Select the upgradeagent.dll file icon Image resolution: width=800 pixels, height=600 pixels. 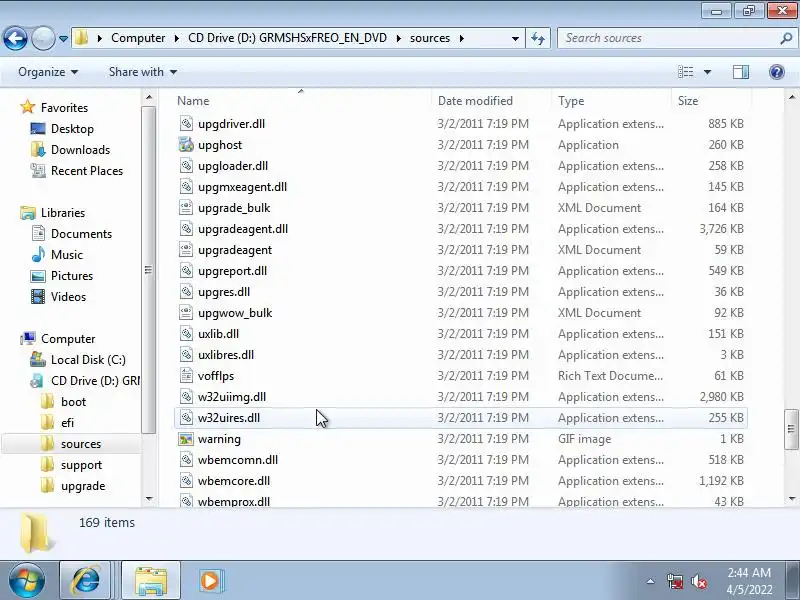coord(186,229)
